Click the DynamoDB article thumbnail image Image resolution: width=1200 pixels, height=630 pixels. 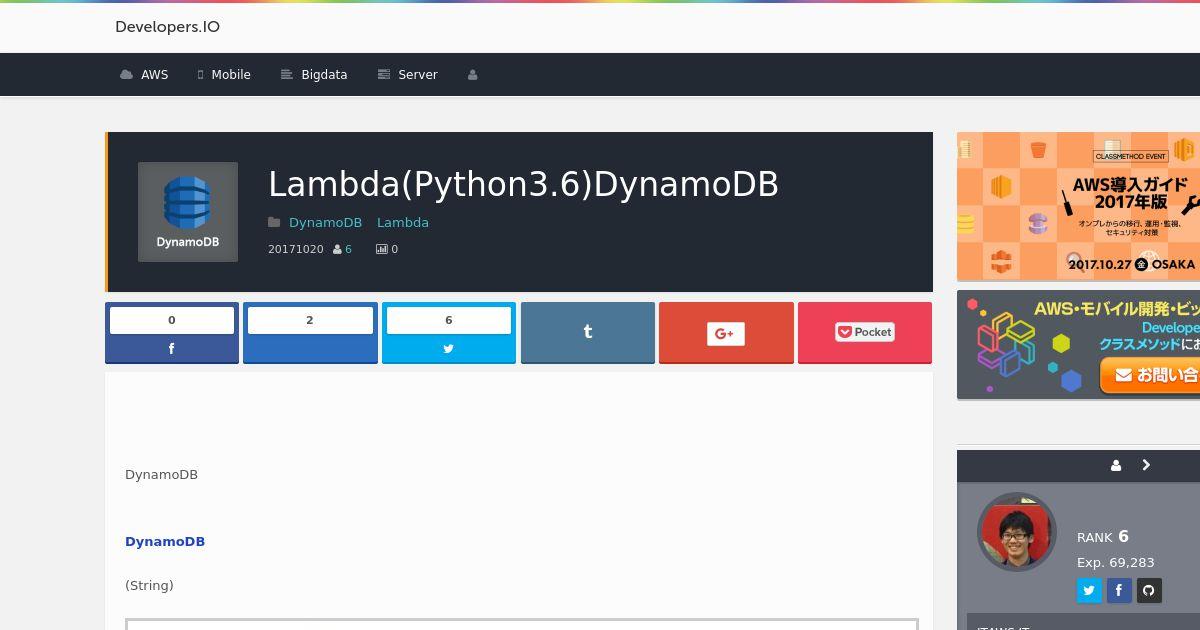pyautogui.click(x=188, y=212)
